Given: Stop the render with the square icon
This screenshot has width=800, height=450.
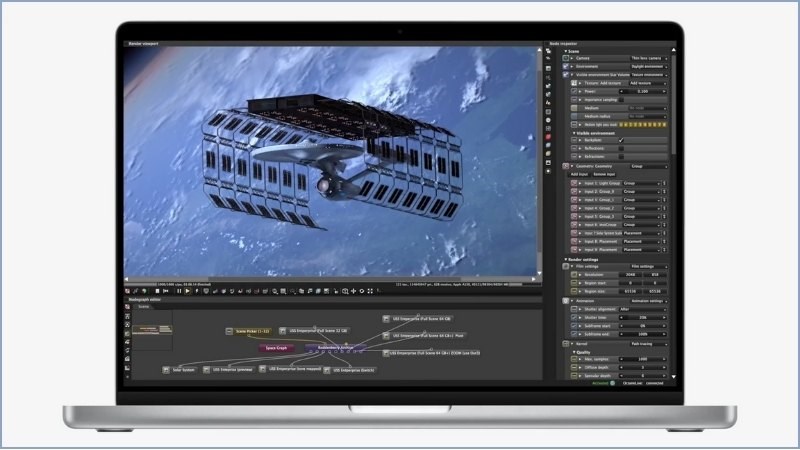Looking at the screenshot, I should pyautogui.click(x=157, y=291).
